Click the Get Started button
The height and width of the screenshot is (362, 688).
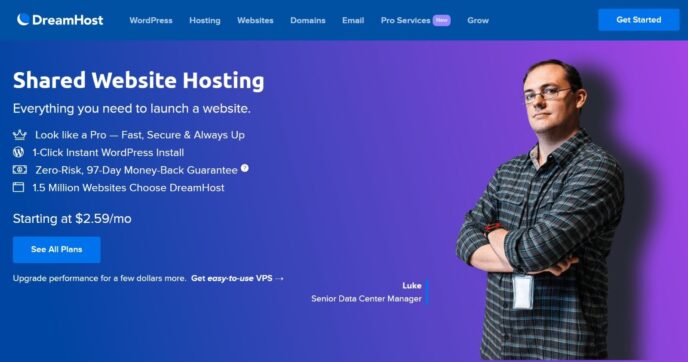(x=638, y=20)
